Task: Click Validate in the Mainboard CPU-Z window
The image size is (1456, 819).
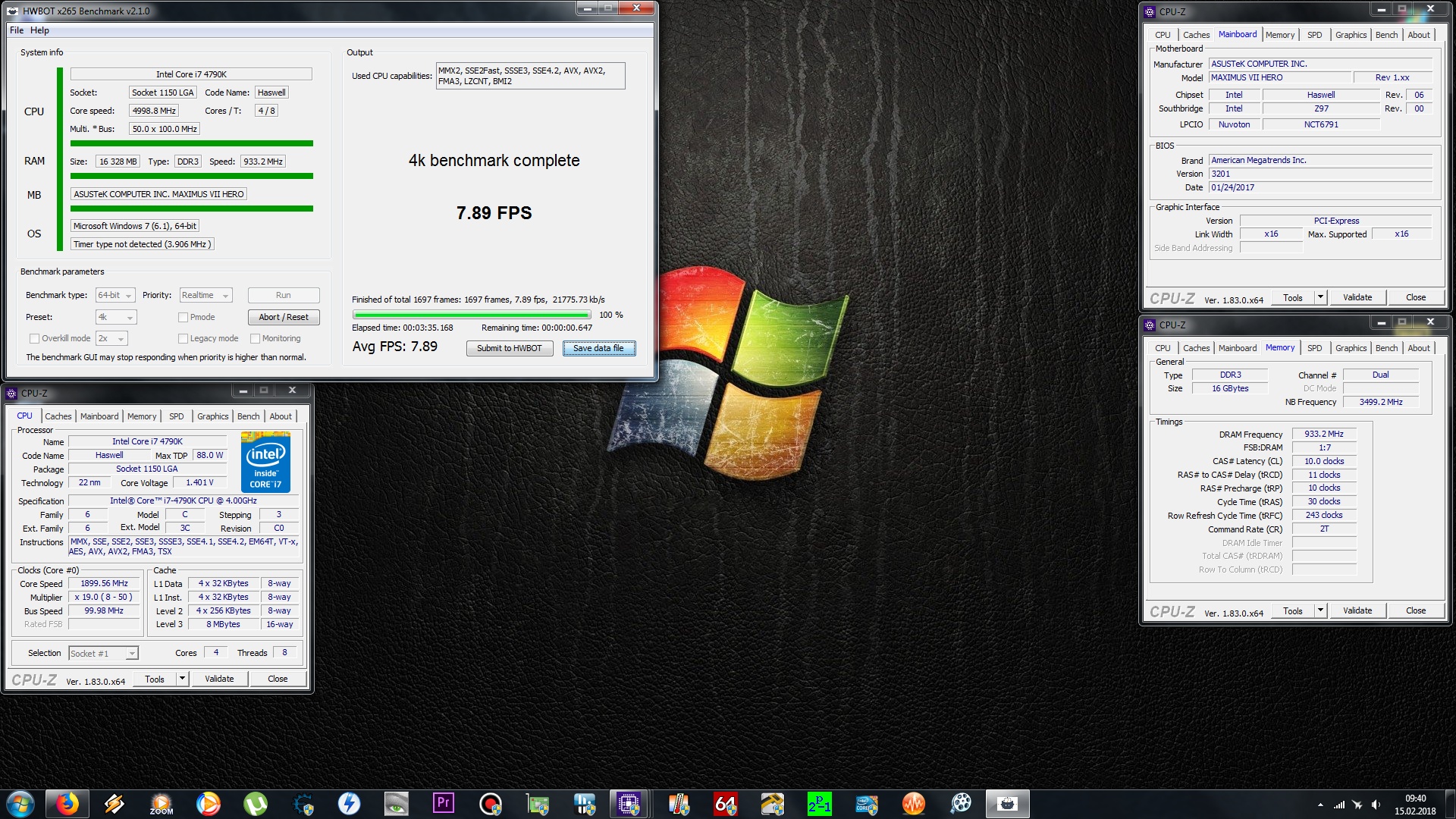Action: coord(1357,297)
